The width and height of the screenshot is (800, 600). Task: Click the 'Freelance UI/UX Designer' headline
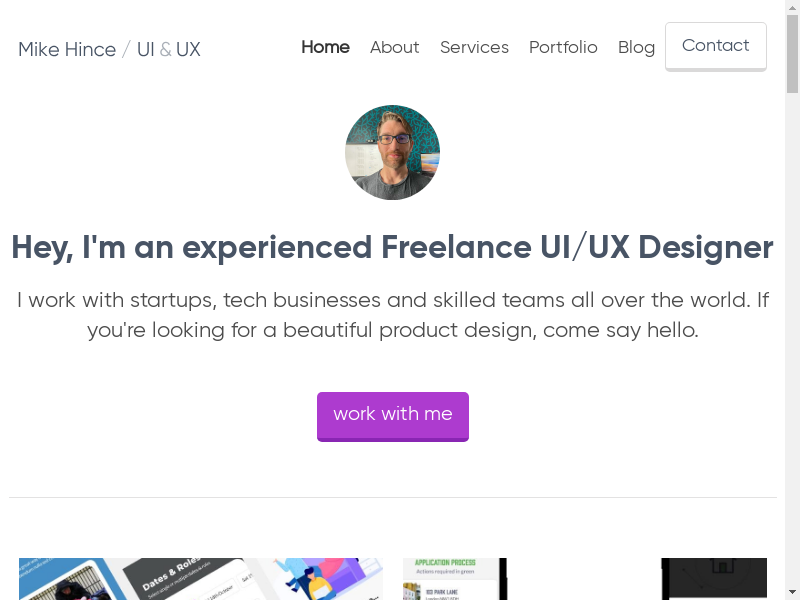pos(392,247)
